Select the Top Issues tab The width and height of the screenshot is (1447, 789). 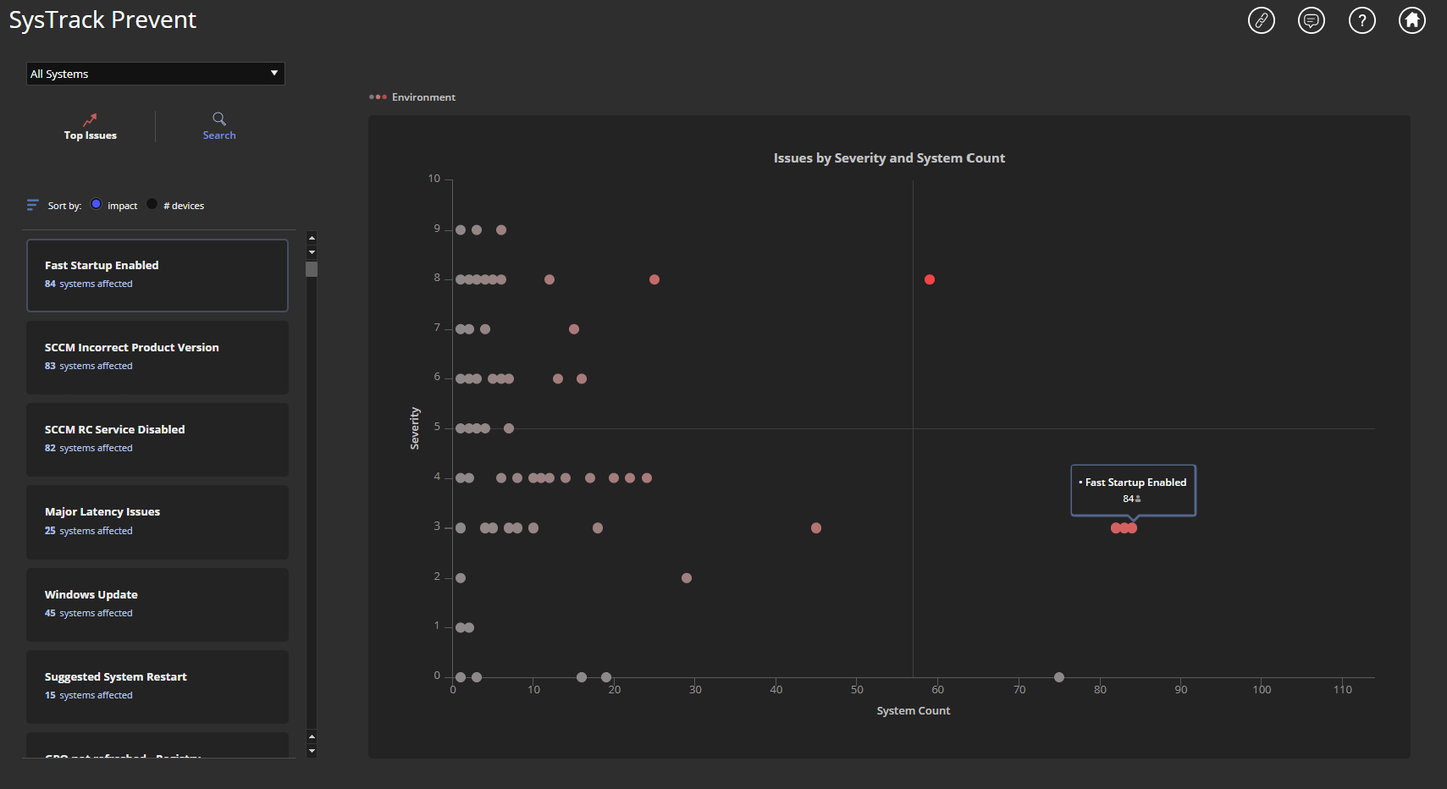click(x=90, y=127)
